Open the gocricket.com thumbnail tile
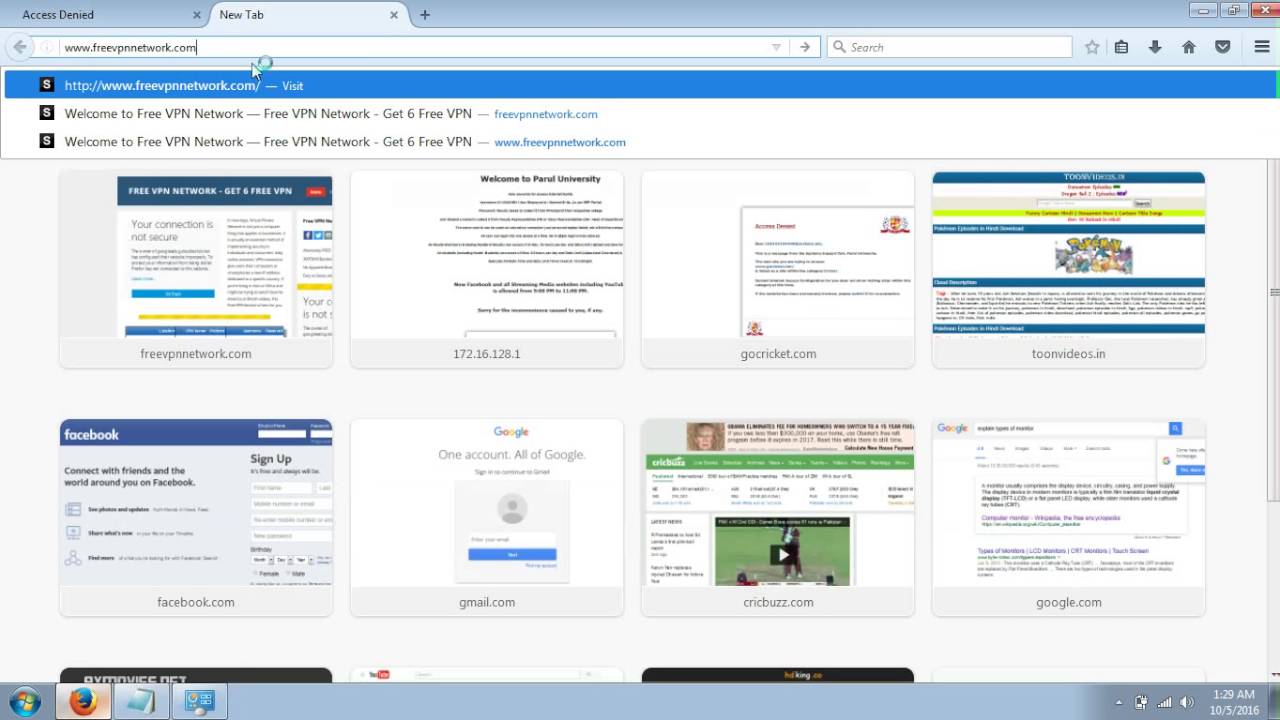1280x720 pixels. pos(778,269)
